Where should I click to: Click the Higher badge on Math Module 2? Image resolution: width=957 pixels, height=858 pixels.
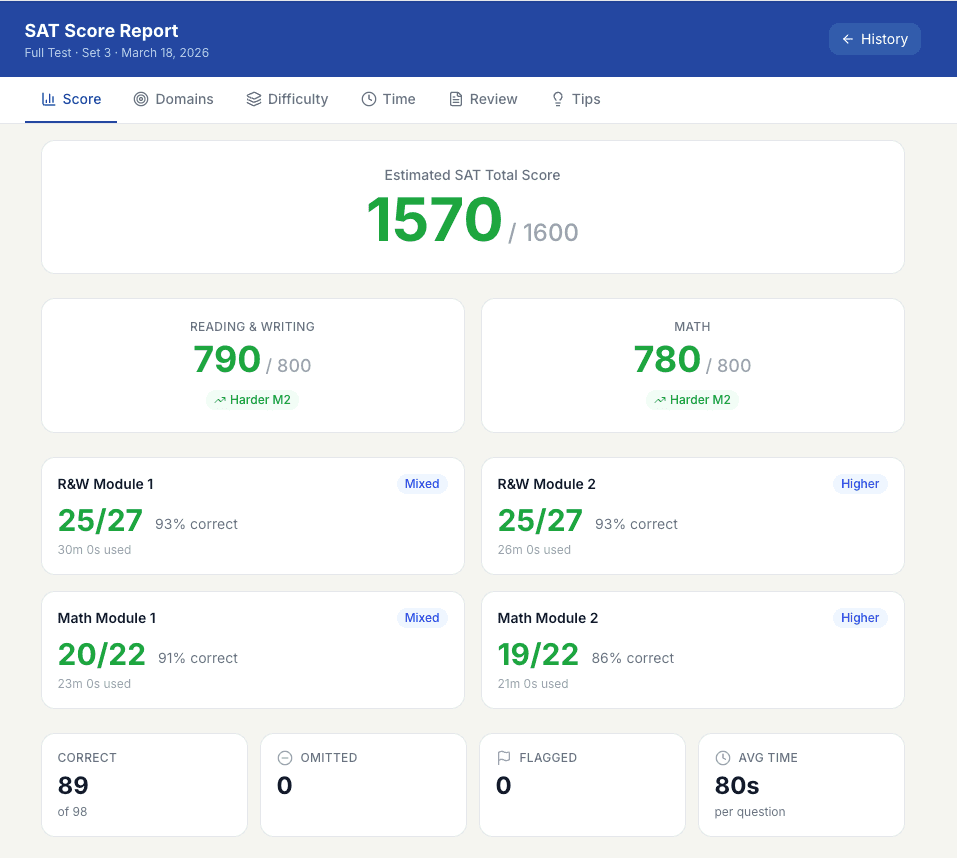[x=860, y=617]
